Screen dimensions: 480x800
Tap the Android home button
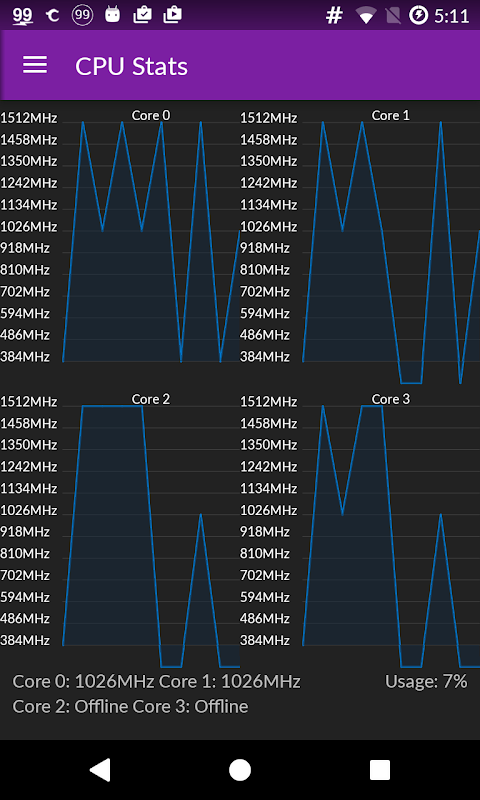240,770
